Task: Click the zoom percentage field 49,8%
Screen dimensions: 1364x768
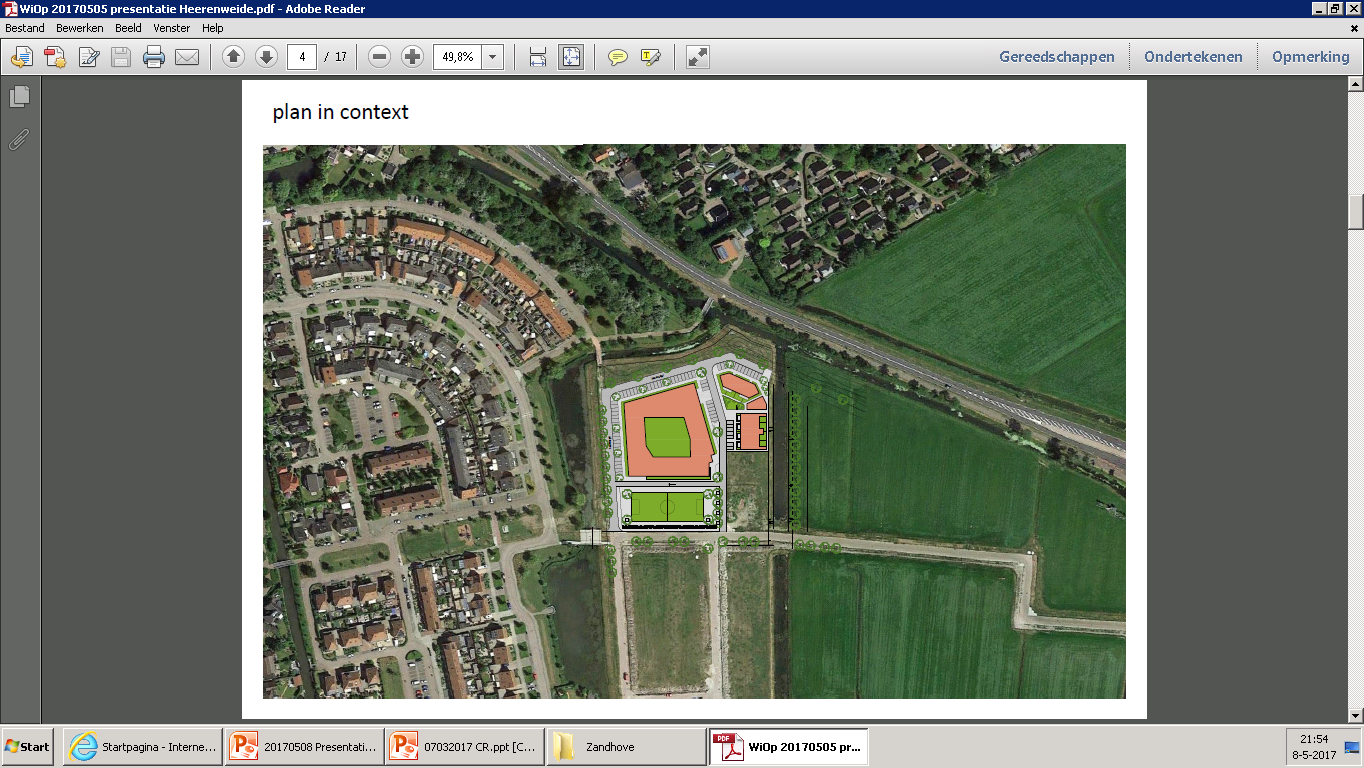Action: [457, 57]
